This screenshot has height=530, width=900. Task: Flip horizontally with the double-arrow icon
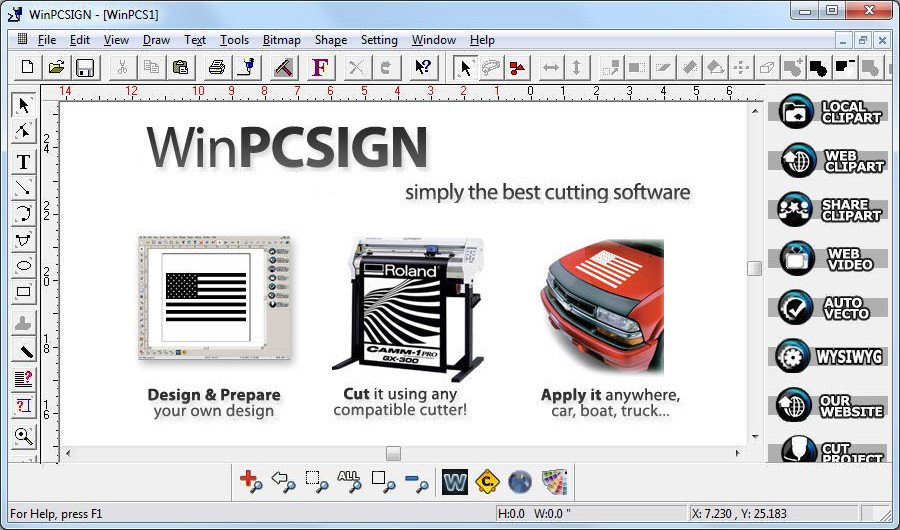[550, 68]
